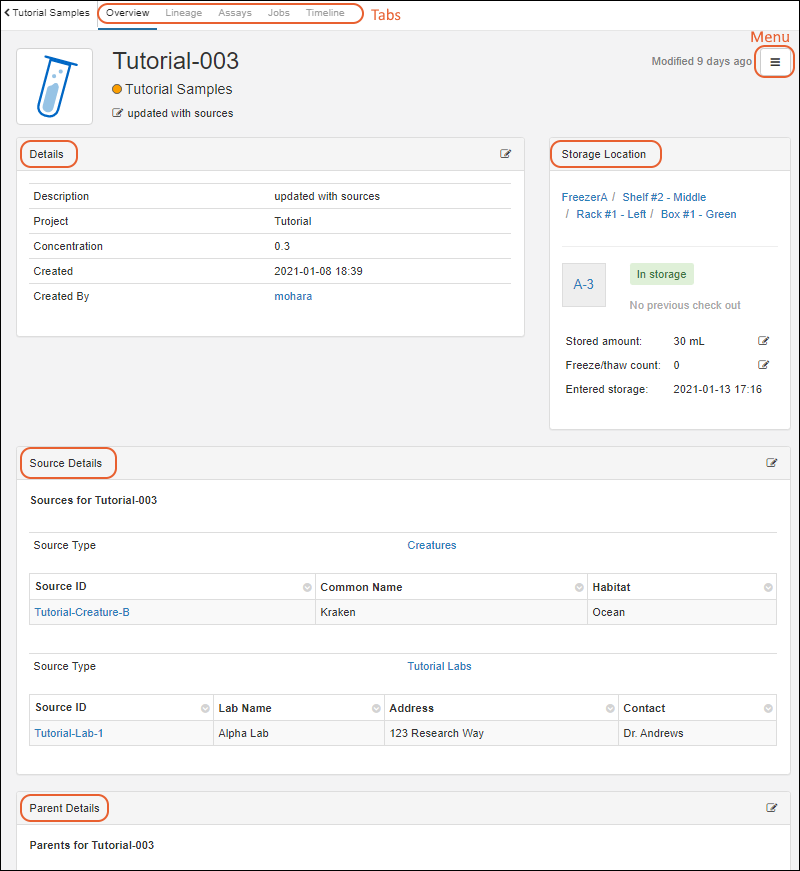This screenshot has width=800, height=871.
Task: Click the edit icon beside 'updated with sources'
Action: (118, 113)
